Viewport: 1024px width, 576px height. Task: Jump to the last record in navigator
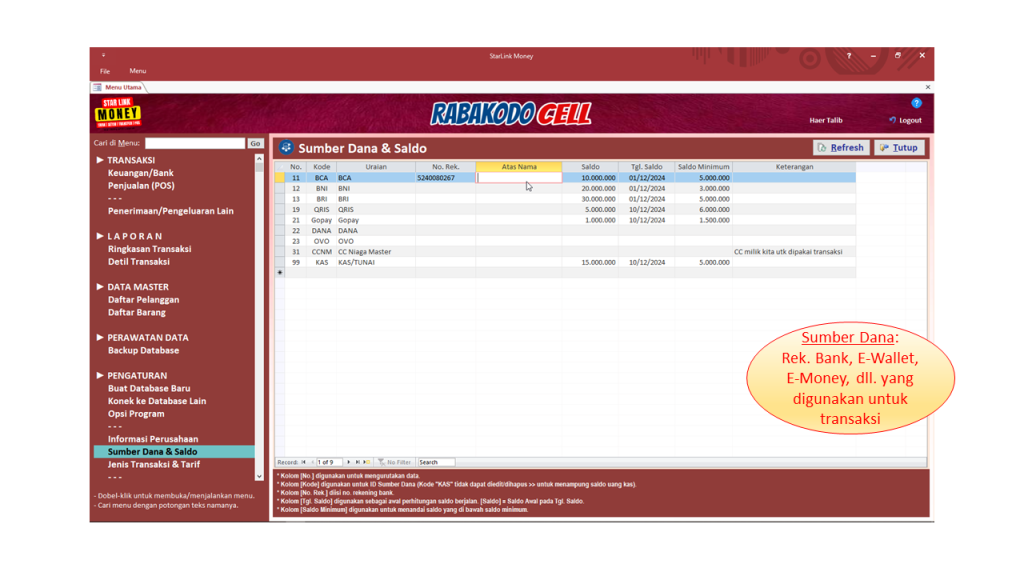357,462
